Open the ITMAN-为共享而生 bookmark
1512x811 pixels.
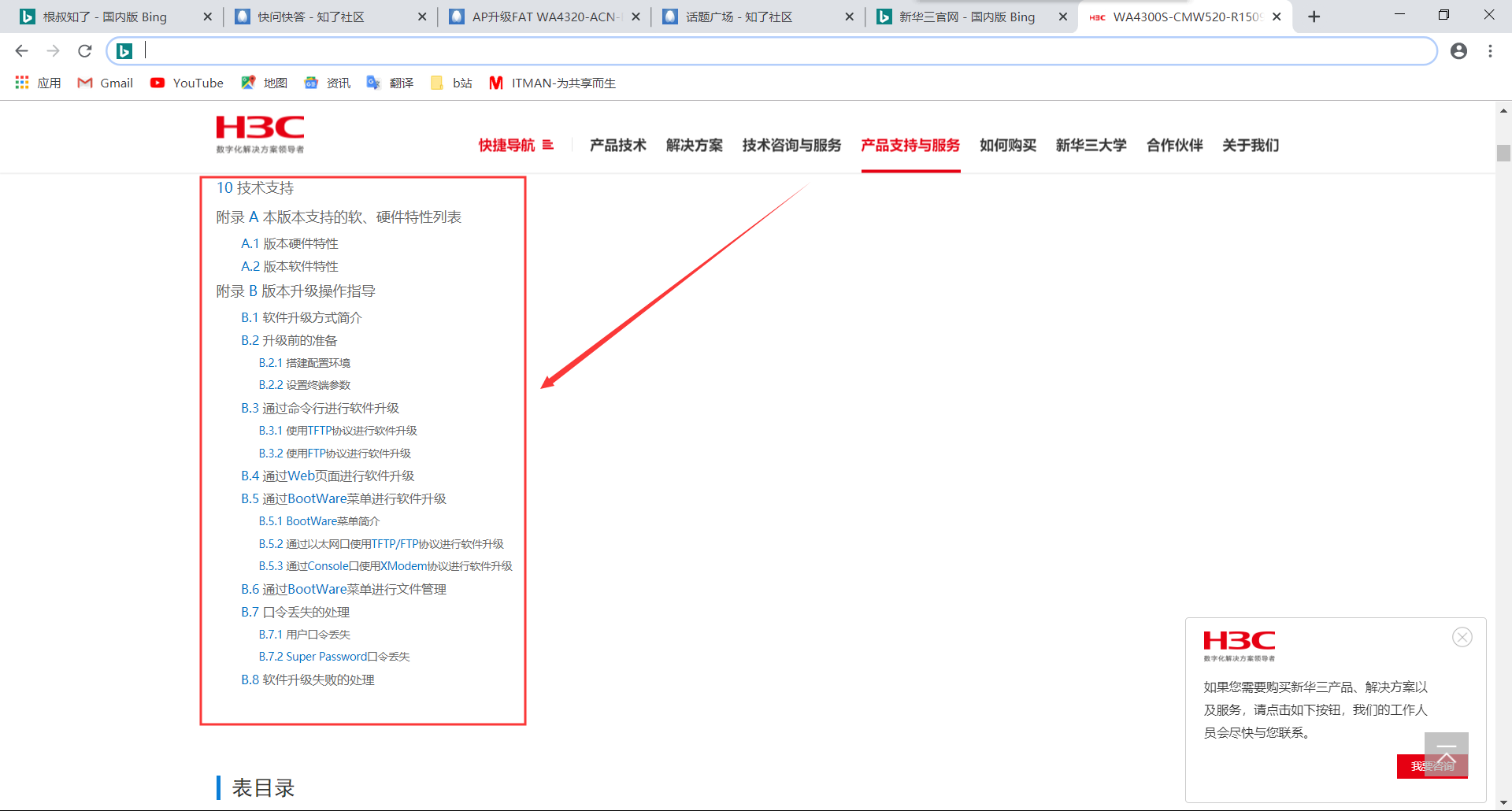(553, 83)
